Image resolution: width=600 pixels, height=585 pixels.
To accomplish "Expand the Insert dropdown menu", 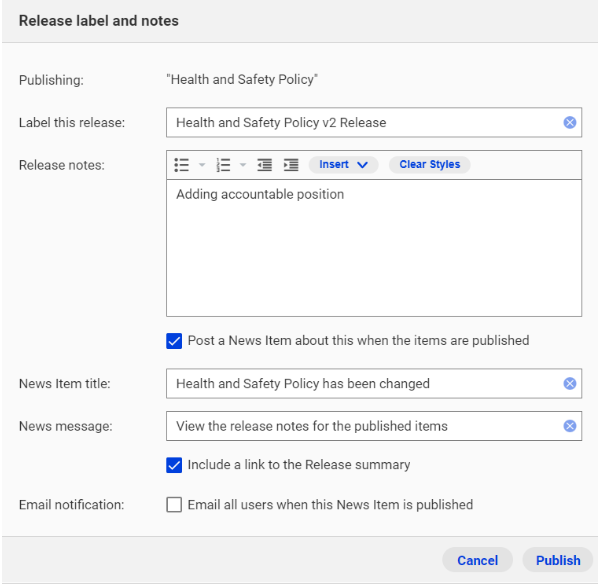I will point(343,165).
